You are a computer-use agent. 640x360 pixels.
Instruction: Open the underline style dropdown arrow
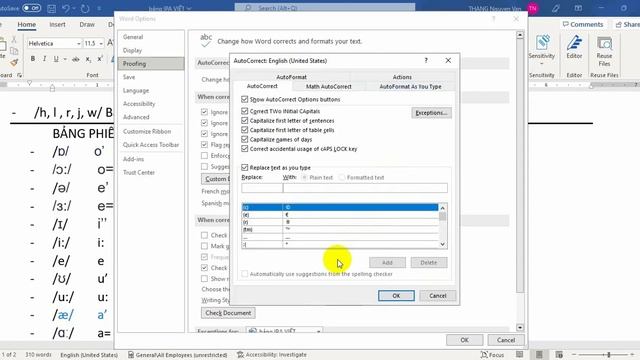(x=65, y=60)
